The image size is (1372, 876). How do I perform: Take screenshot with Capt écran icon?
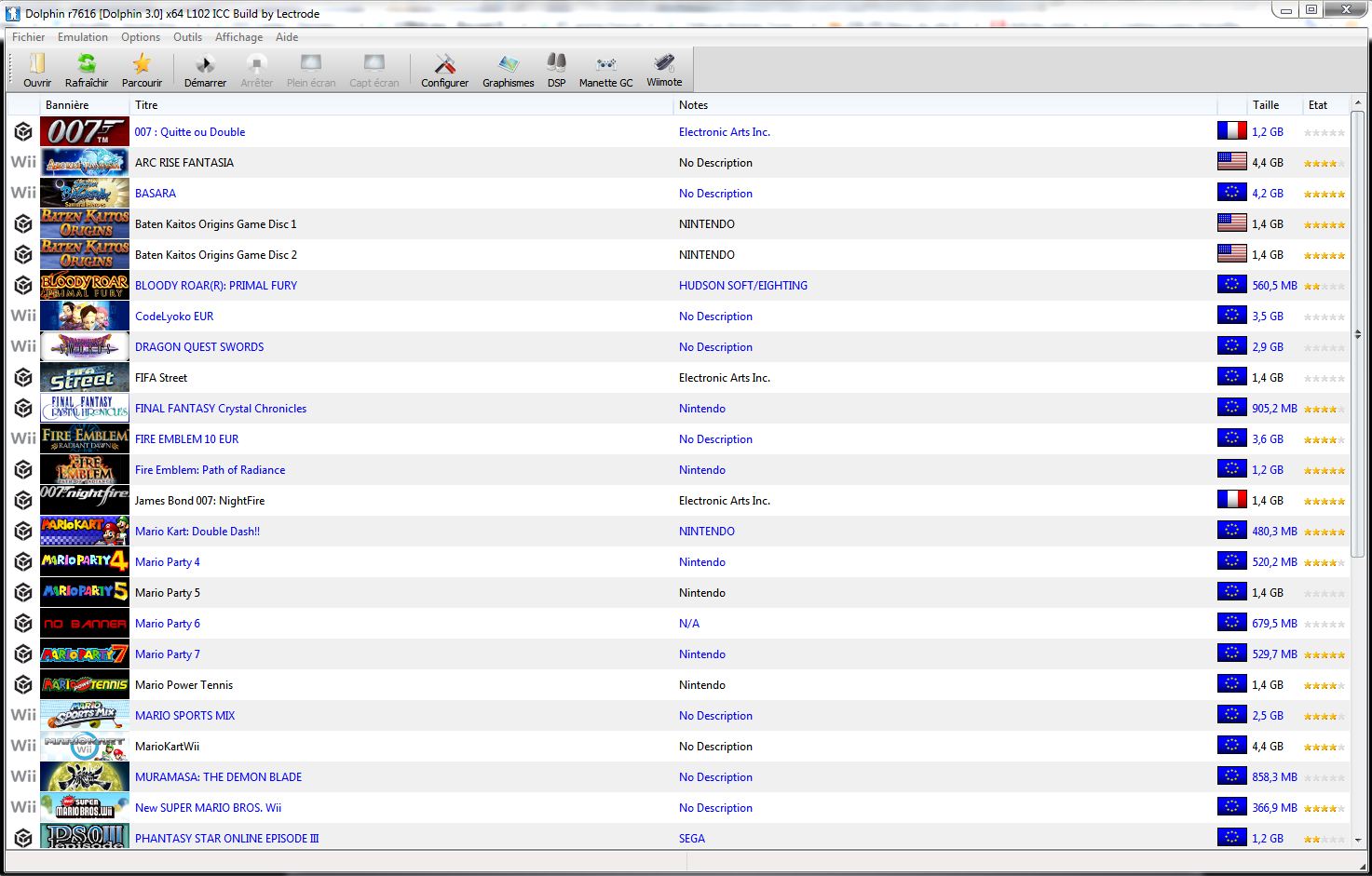pyautogui.click(x=374, y=63)
